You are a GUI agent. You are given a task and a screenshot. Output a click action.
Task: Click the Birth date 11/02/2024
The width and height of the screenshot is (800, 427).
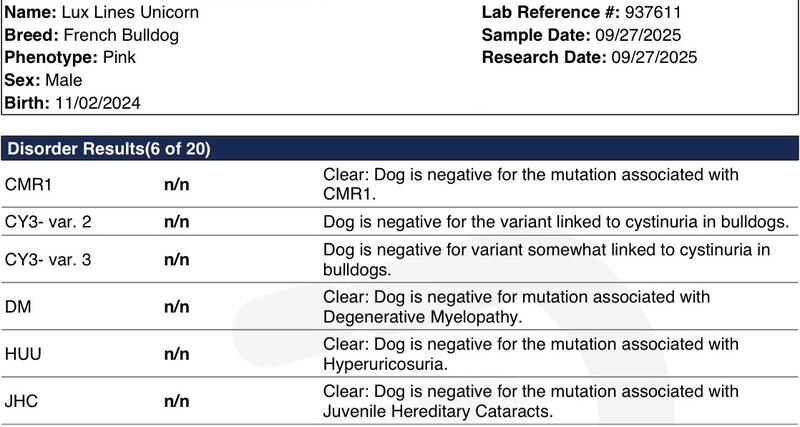click(97, 101)
